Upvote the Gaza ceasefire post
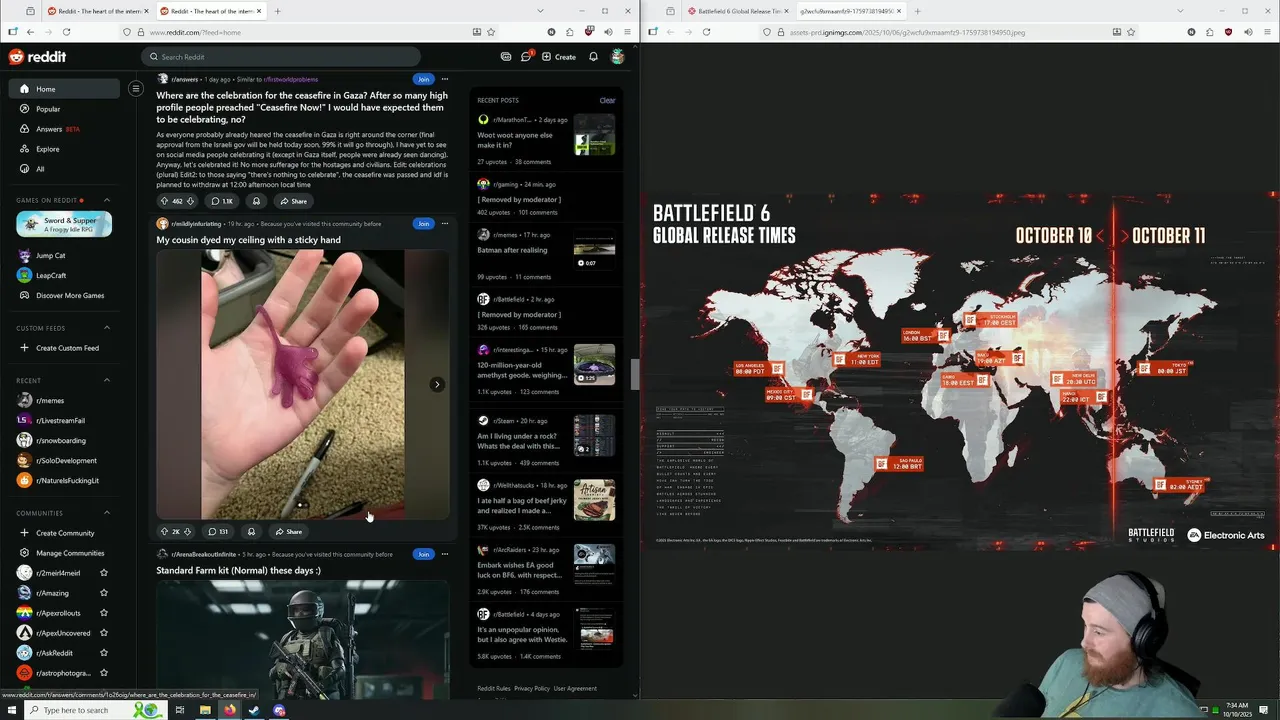1280x720 pixels. pos(164,201)
